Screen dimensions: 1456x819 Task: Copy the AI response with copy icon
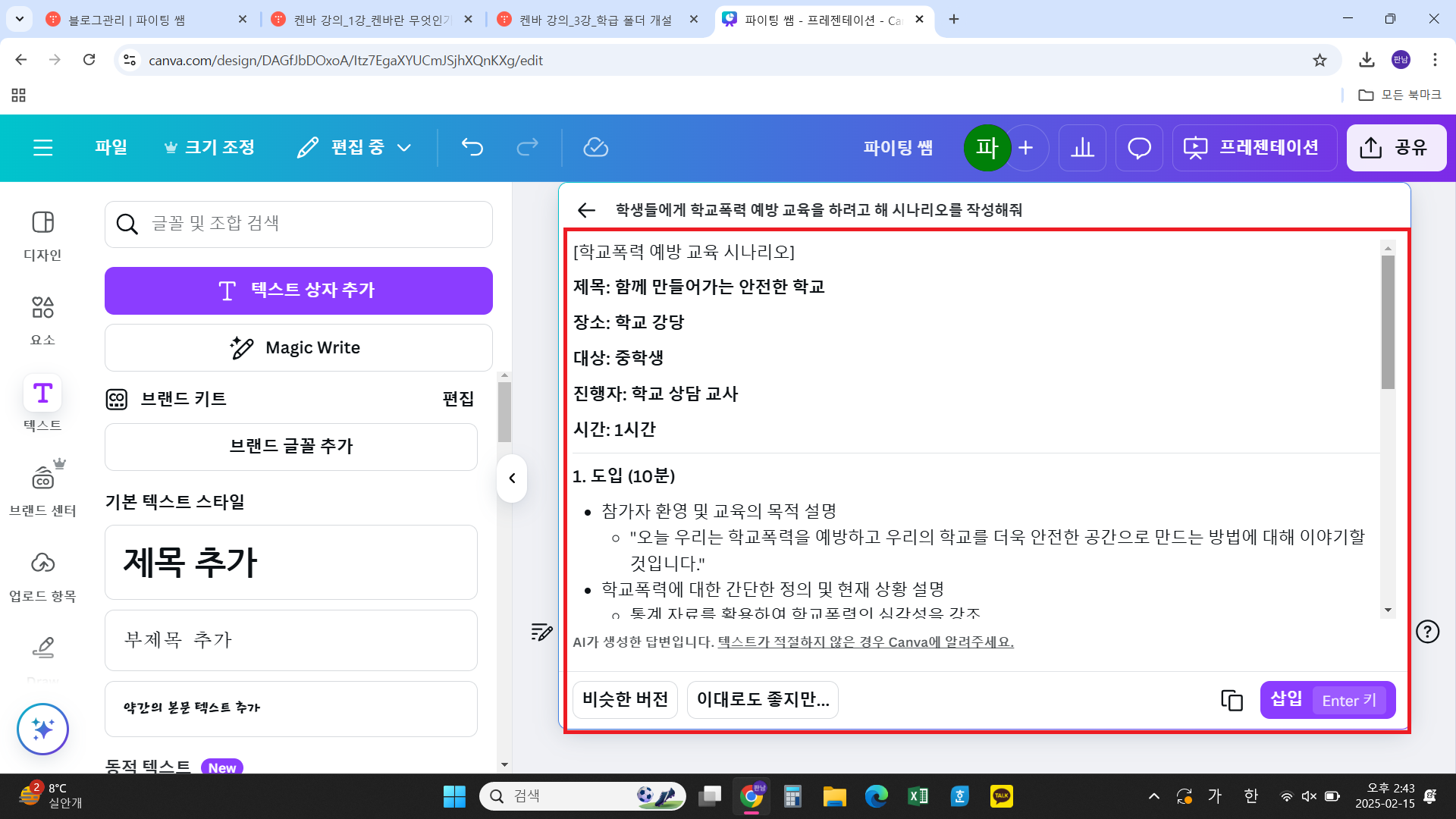click(x=1231, y=700)
